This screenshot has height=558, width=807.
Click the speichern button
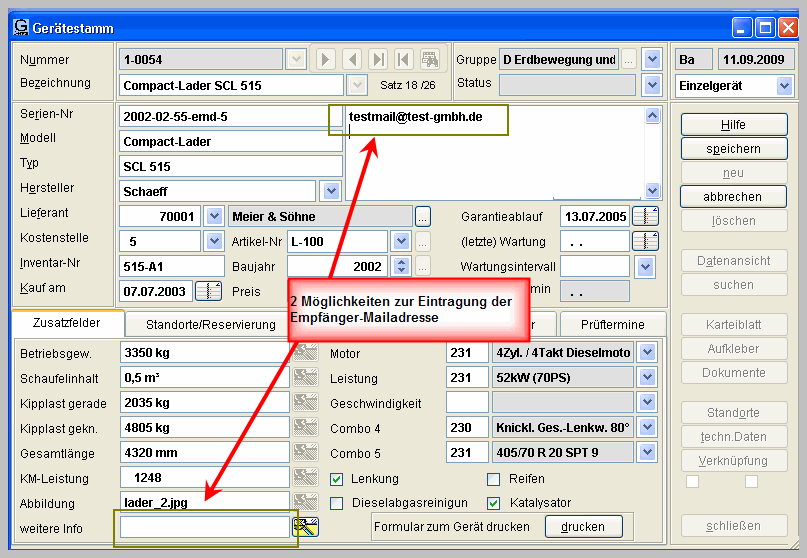pyautogui.click(x=733, y=149)
